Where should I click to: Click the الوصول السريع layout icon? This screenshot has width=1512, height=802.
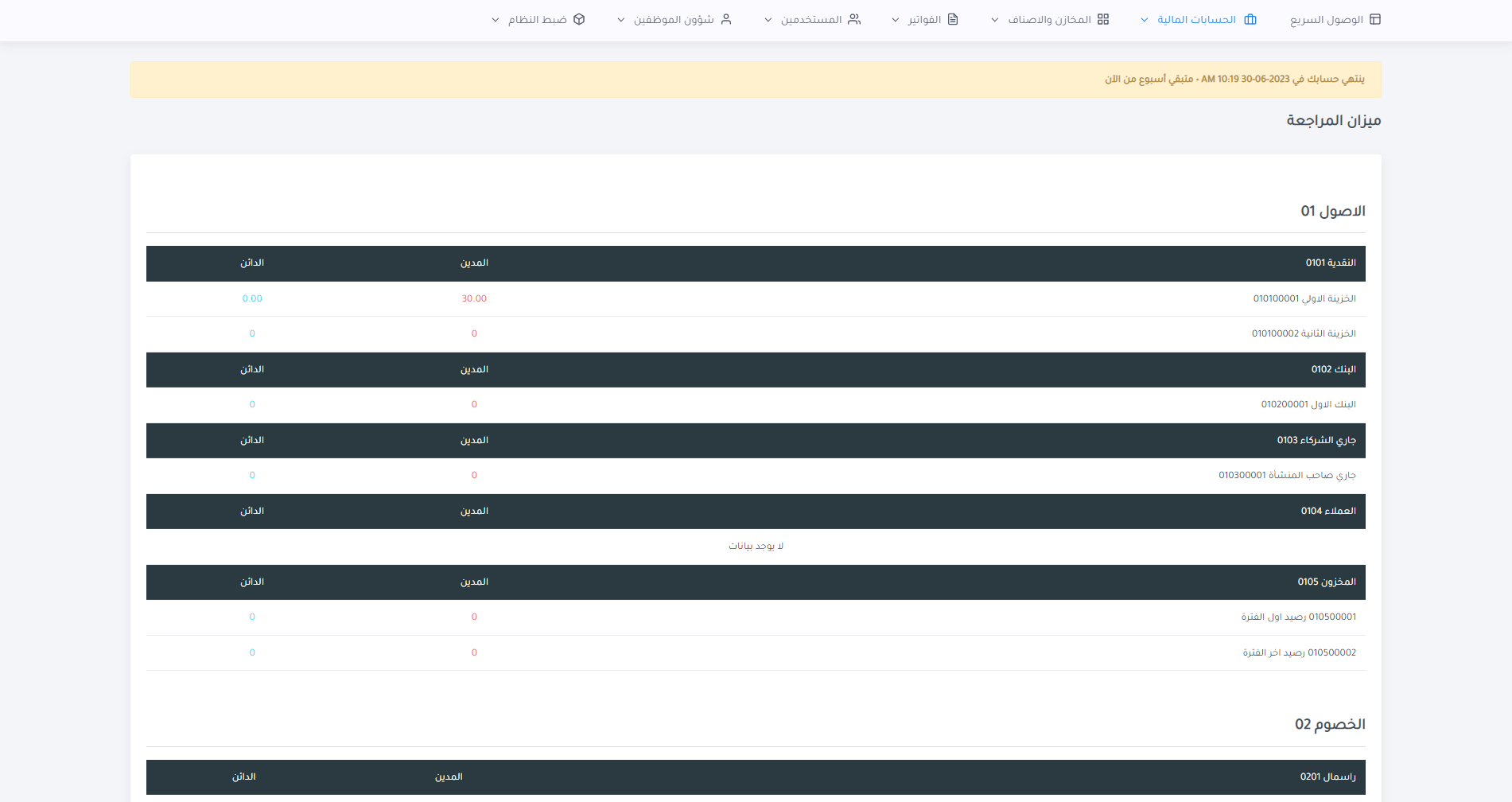pos(1375,19)
